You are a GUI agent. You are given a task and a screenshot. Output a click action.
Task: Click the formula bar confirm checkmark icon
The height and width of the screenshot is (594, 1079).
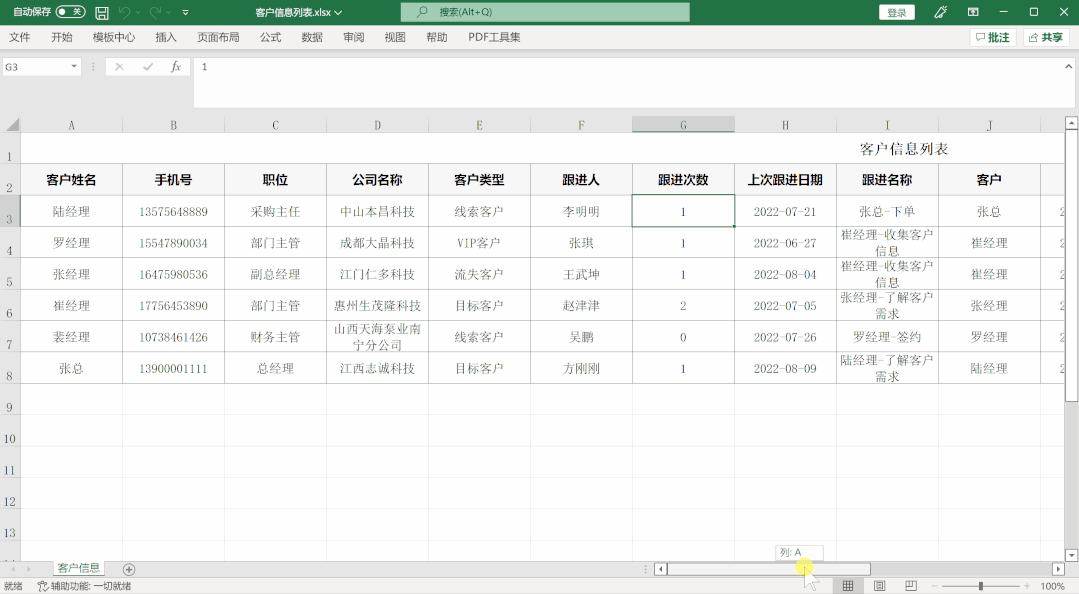click(x=147, y=67)
